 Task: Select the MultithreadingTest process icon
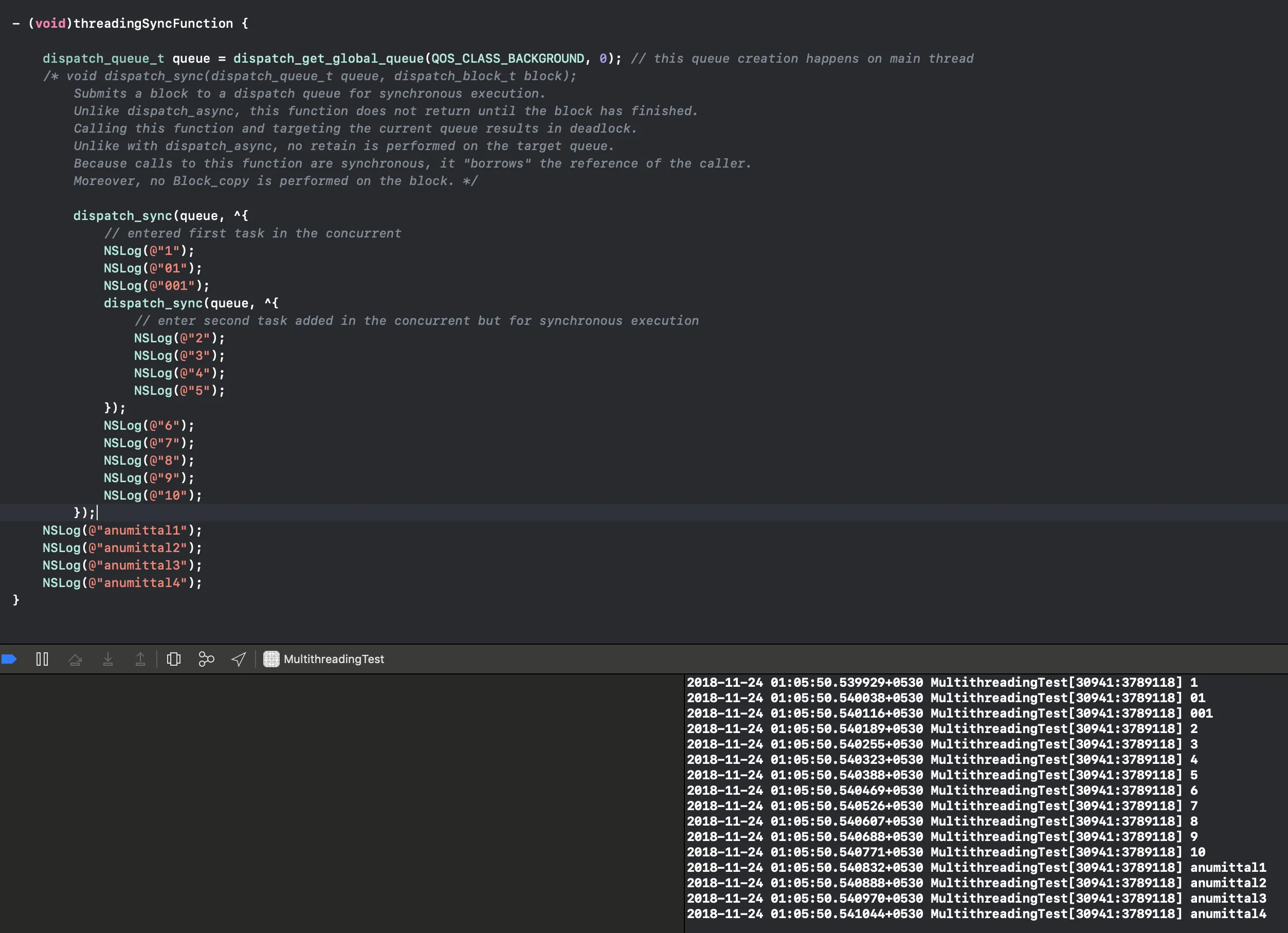[271, 658]
